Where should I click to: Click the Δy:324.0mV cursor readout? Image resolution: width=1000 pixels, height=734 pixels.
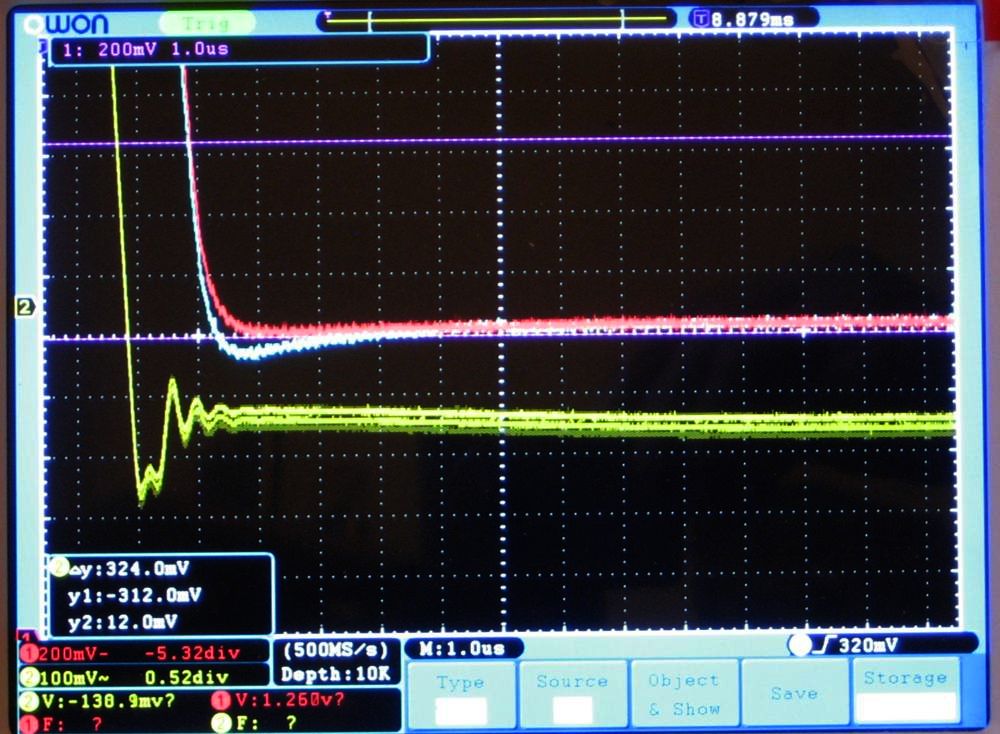128,568
